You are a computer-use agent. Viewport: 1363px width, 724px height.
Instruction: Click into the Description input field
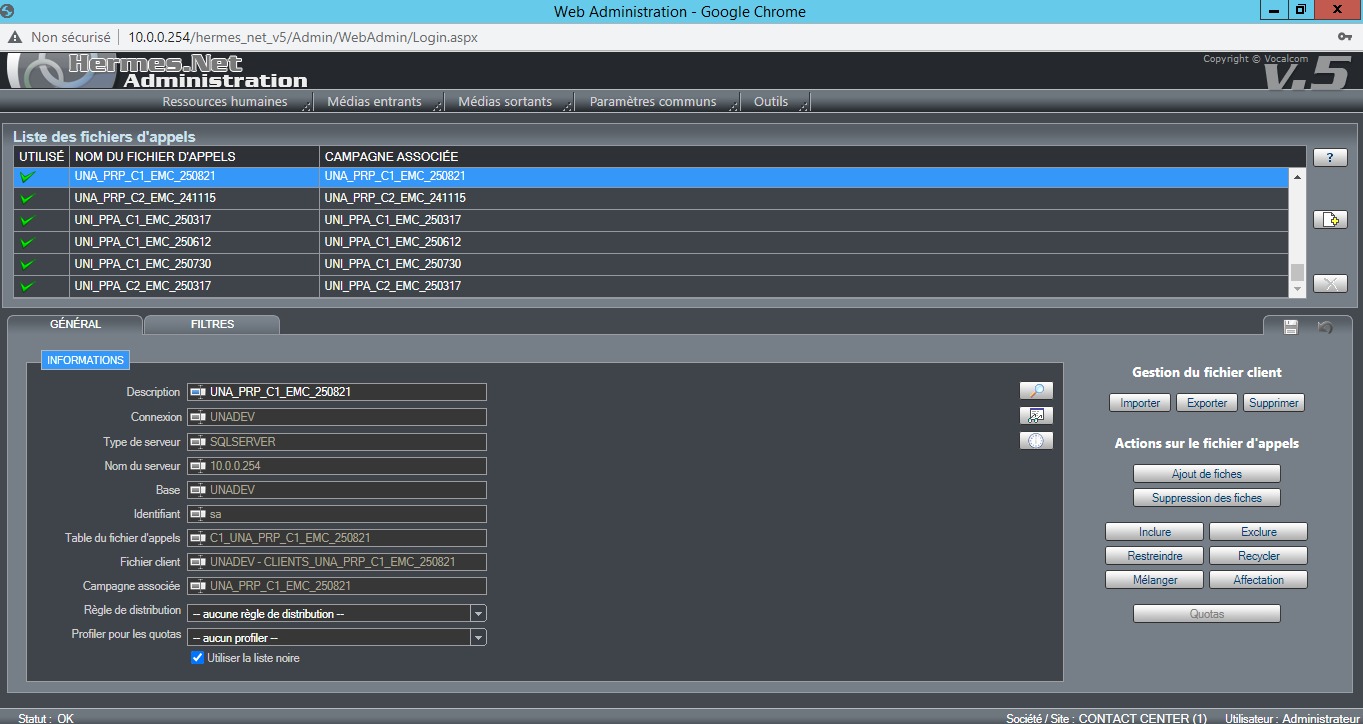pyautogui.click(x=346, y=392)
